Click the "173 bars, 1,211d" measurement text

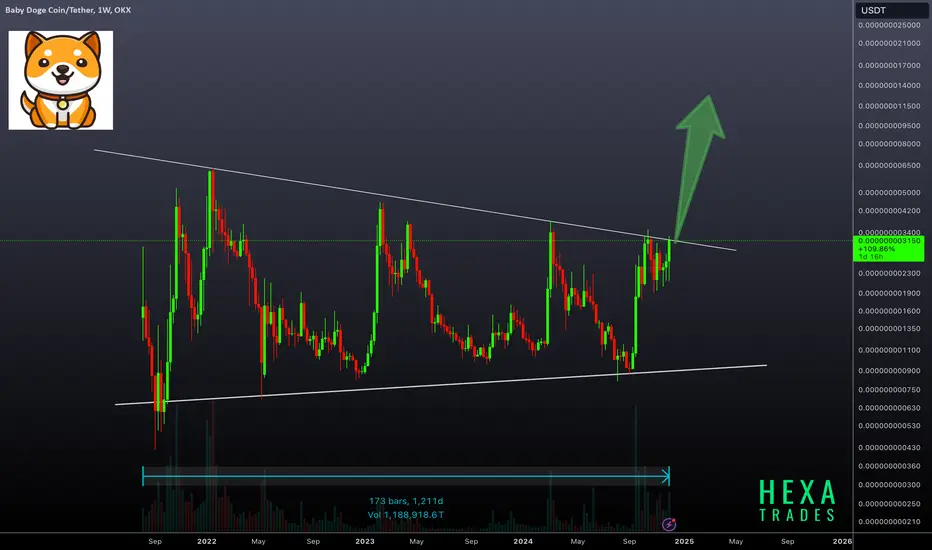click(x=406, y=501)
